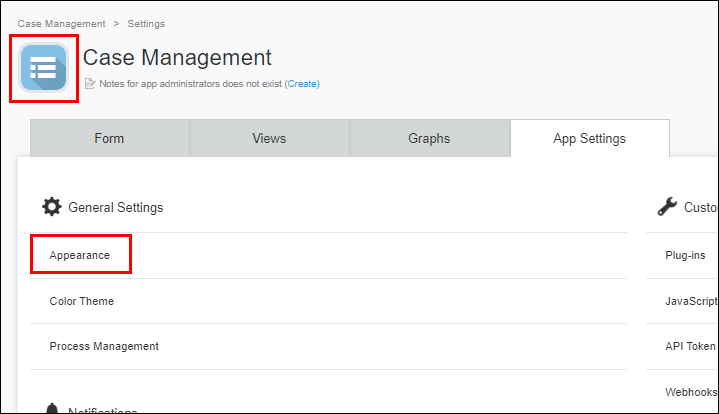Viewport: 719px width, 414px height.
Task: Click the Create link for admin notes
Action: [302, 84]
